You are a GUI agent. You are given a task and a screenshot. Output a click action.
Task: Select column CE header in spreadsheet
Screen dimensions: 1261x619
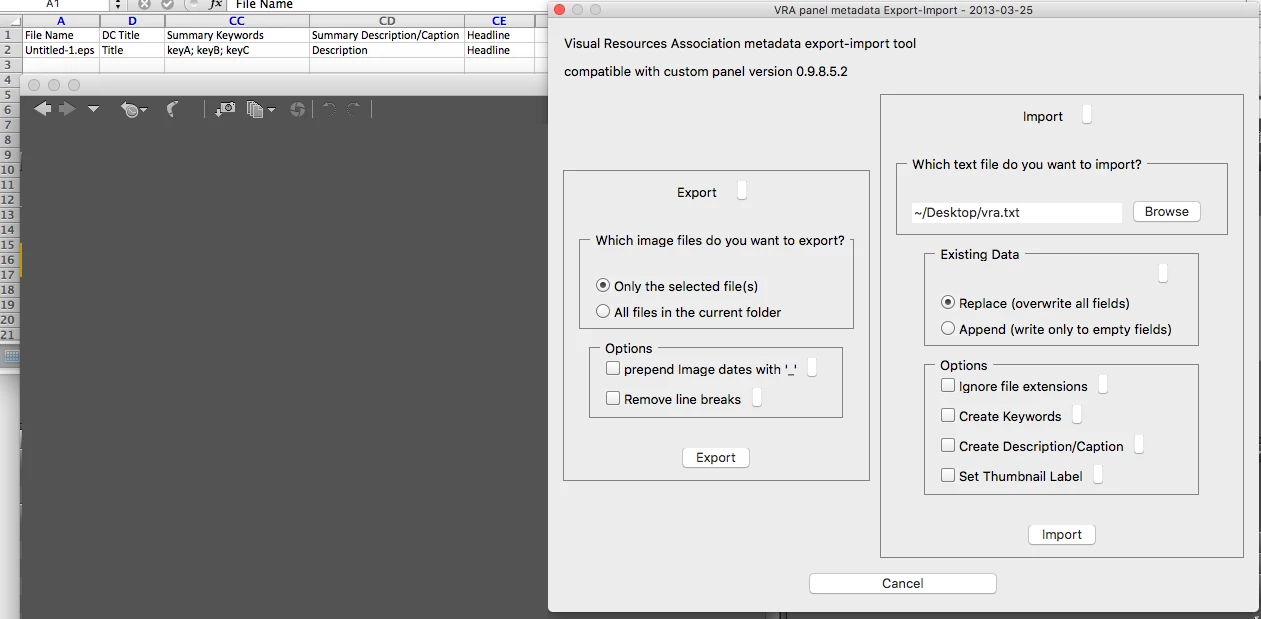point(499,21)
